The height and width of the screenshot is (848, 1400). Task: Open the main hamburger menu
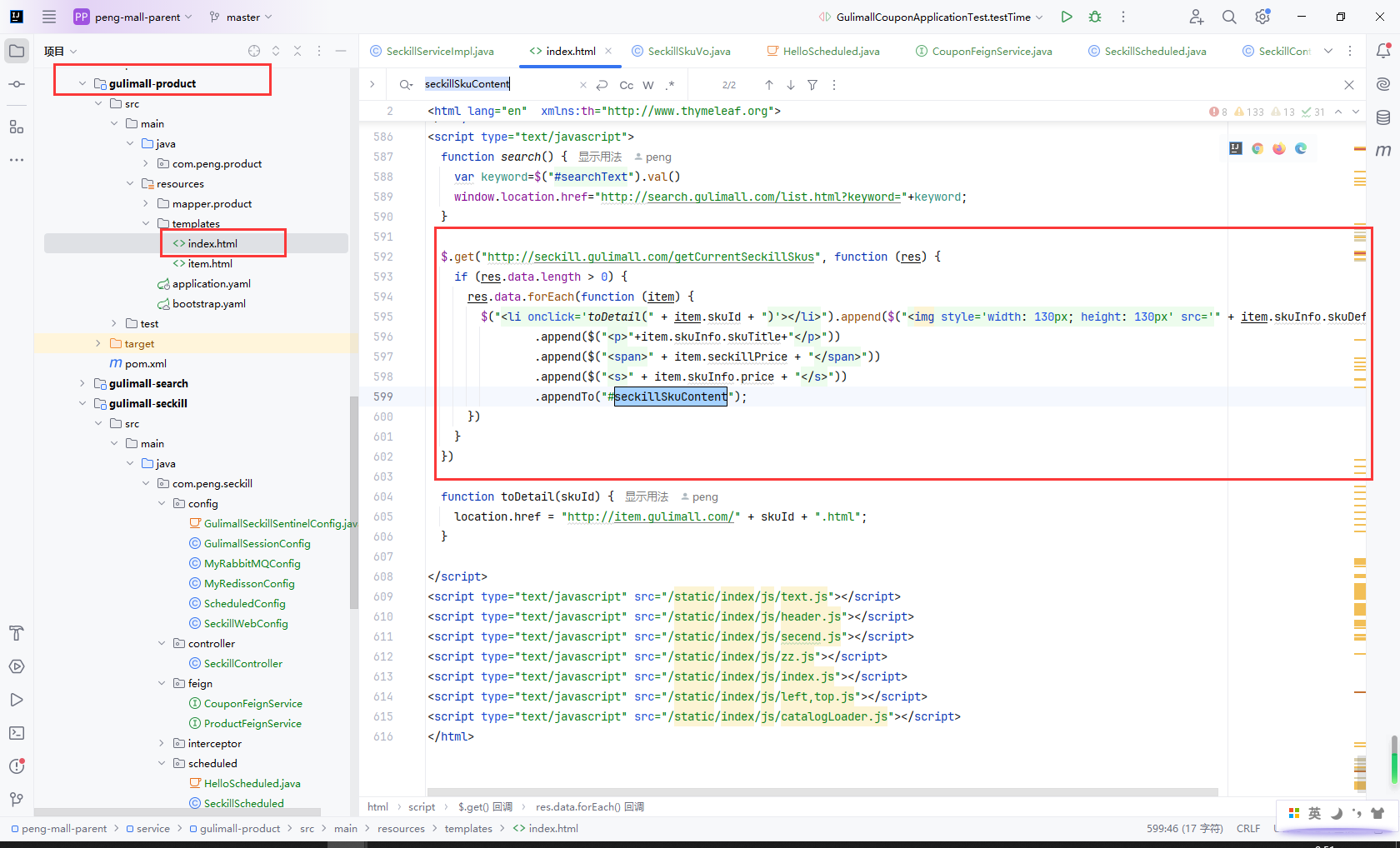pos(49,17)
